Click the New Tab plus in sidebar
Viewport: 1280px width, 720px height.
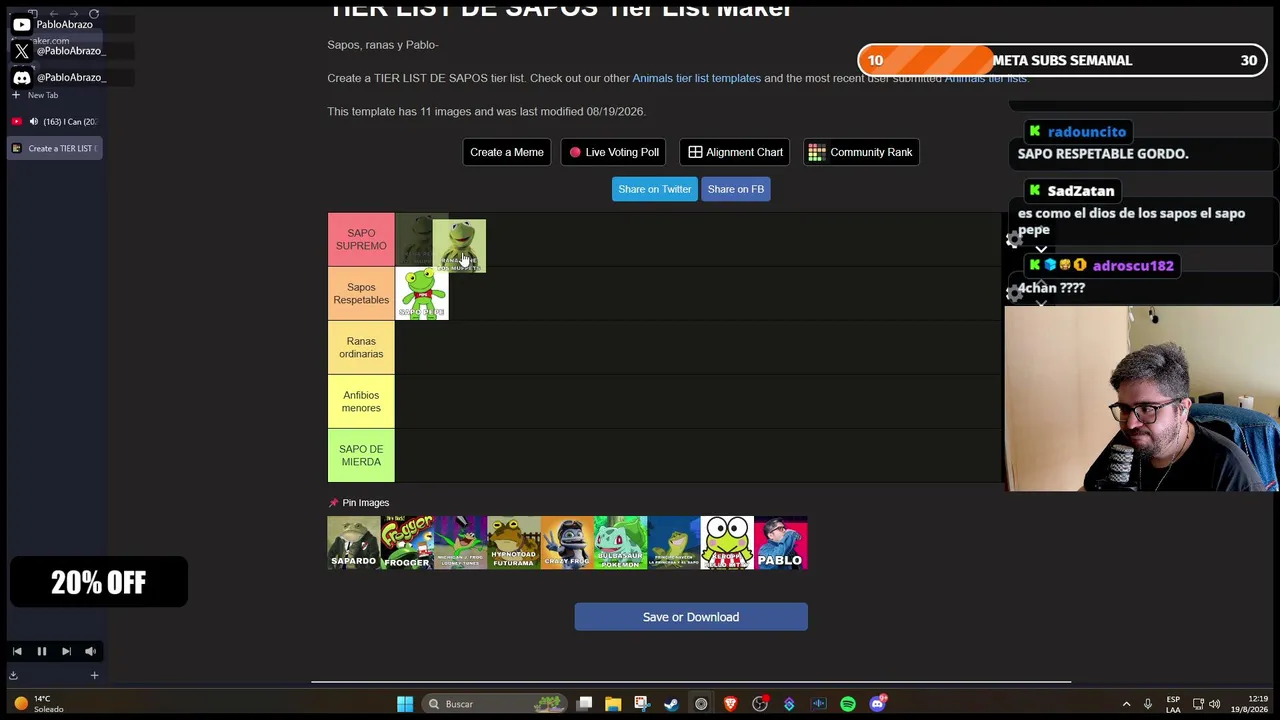coord(16,95)
